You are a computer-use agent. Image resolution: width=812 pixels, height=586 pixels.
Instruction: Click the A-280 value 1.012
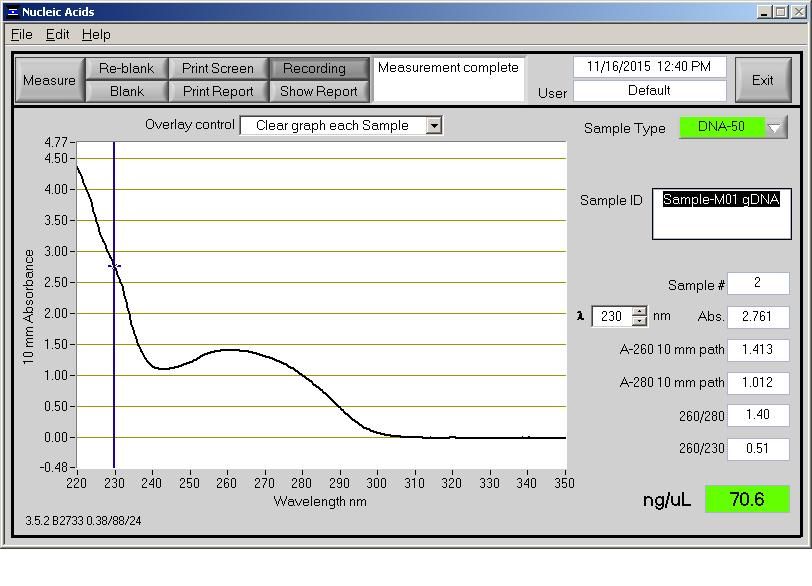point(758,383)
